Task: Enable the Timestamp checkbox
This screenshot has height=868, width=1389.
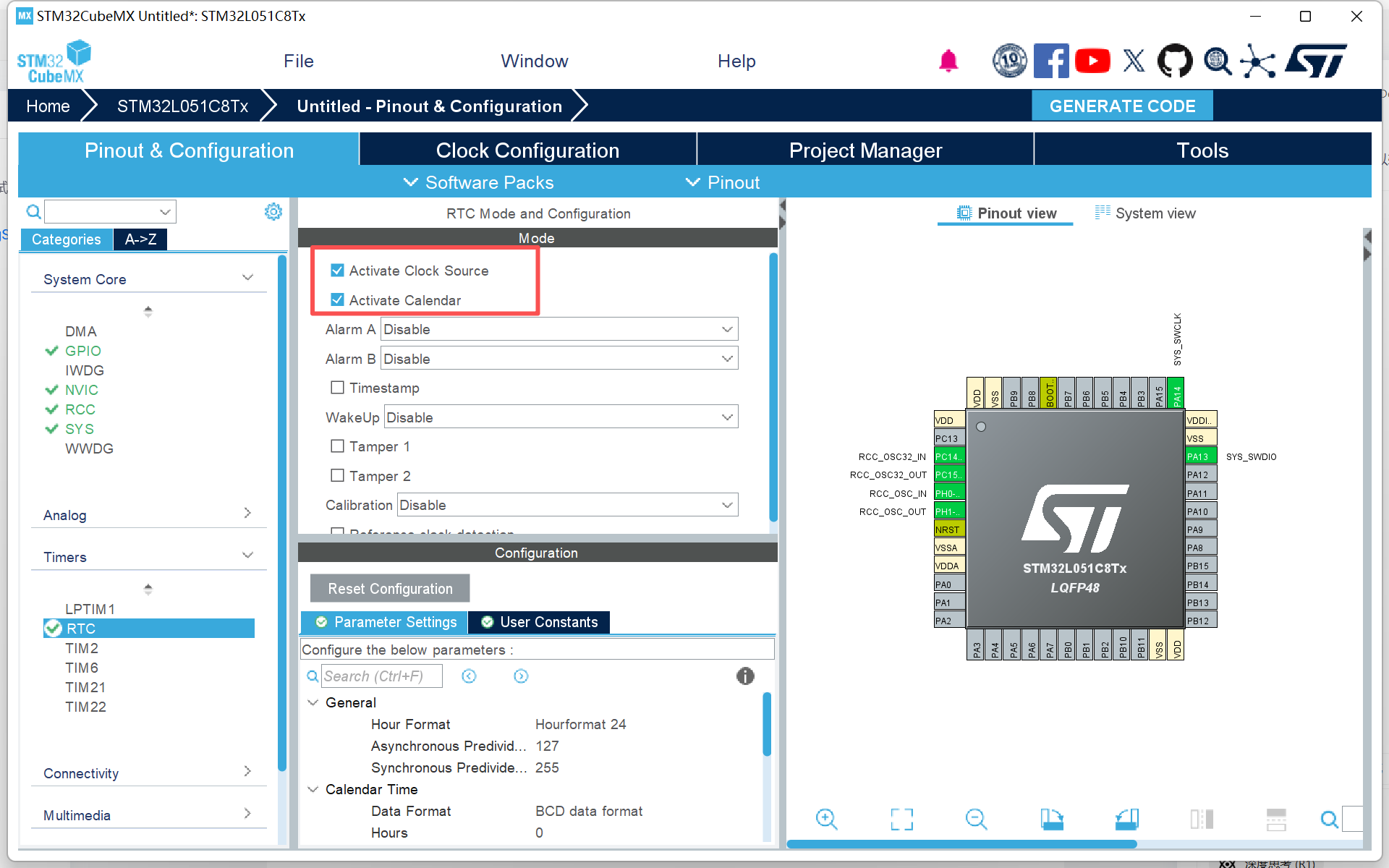Action: point(337,388)
